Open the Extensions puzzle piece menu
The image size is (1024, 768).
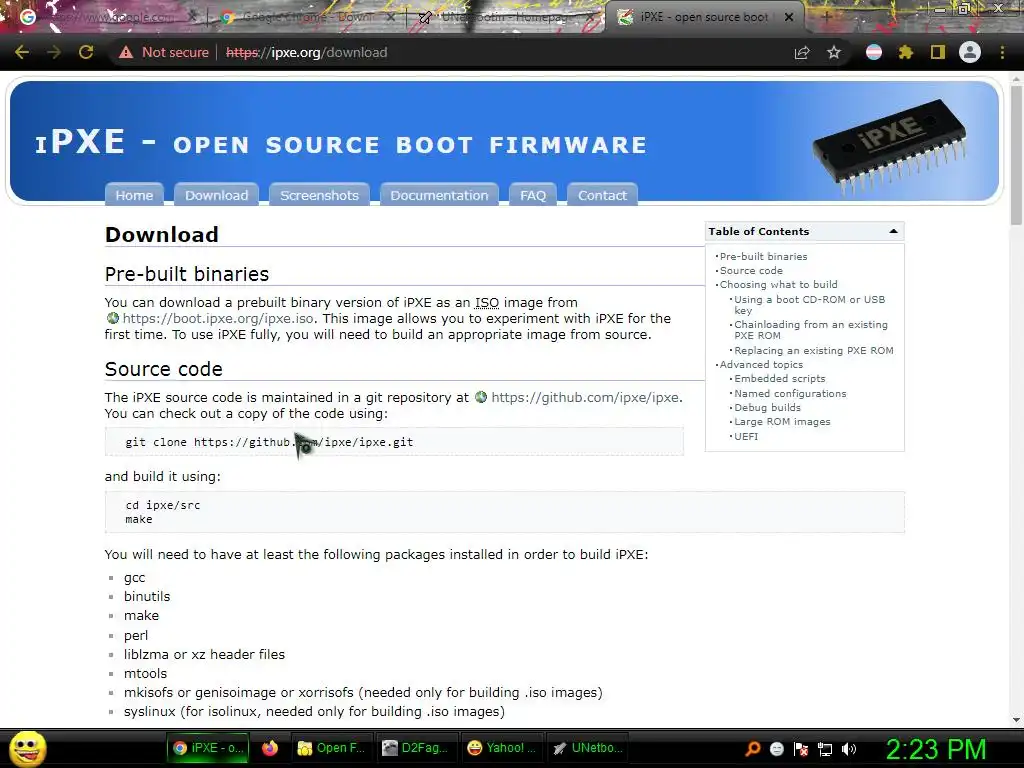coord(906,52)
